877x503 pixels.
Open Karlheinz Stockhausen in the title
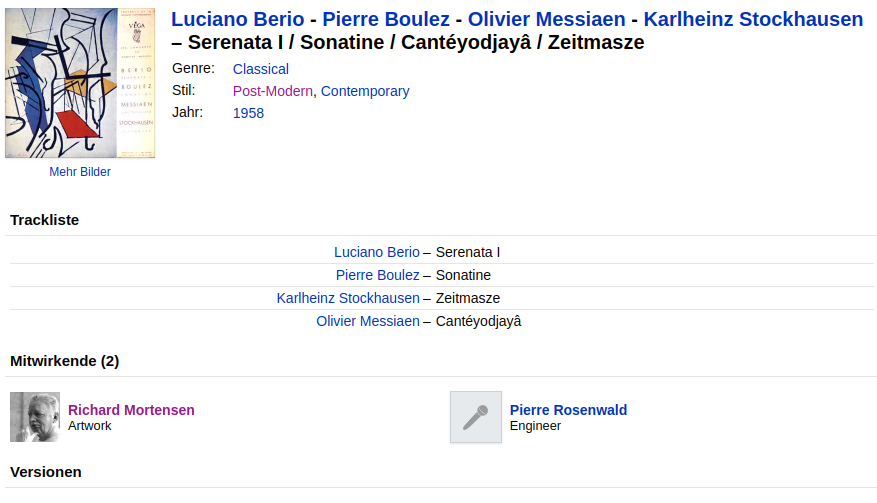tap(753, 19)
